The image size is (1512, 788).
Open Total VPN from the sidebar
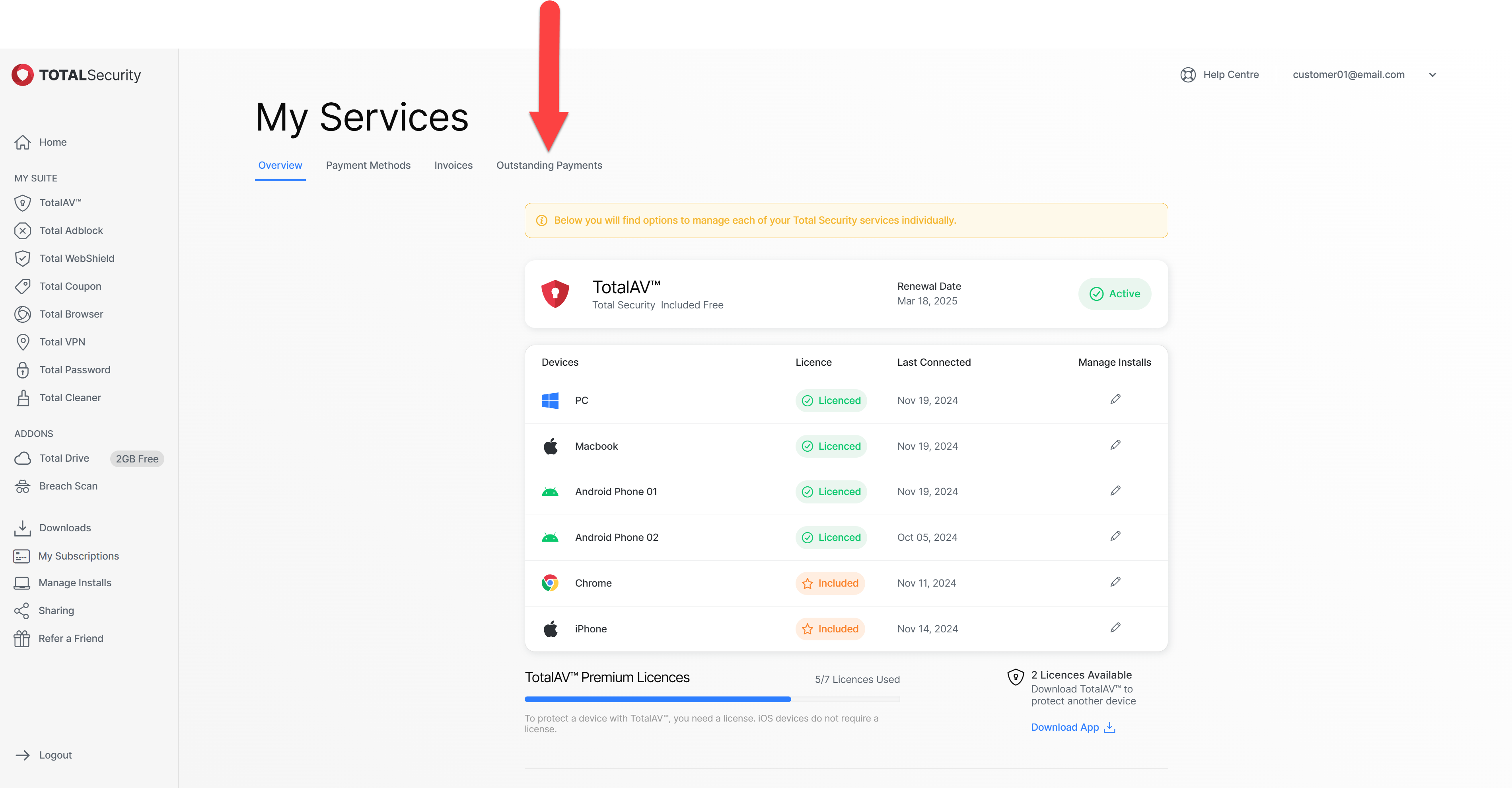[62, 342]
